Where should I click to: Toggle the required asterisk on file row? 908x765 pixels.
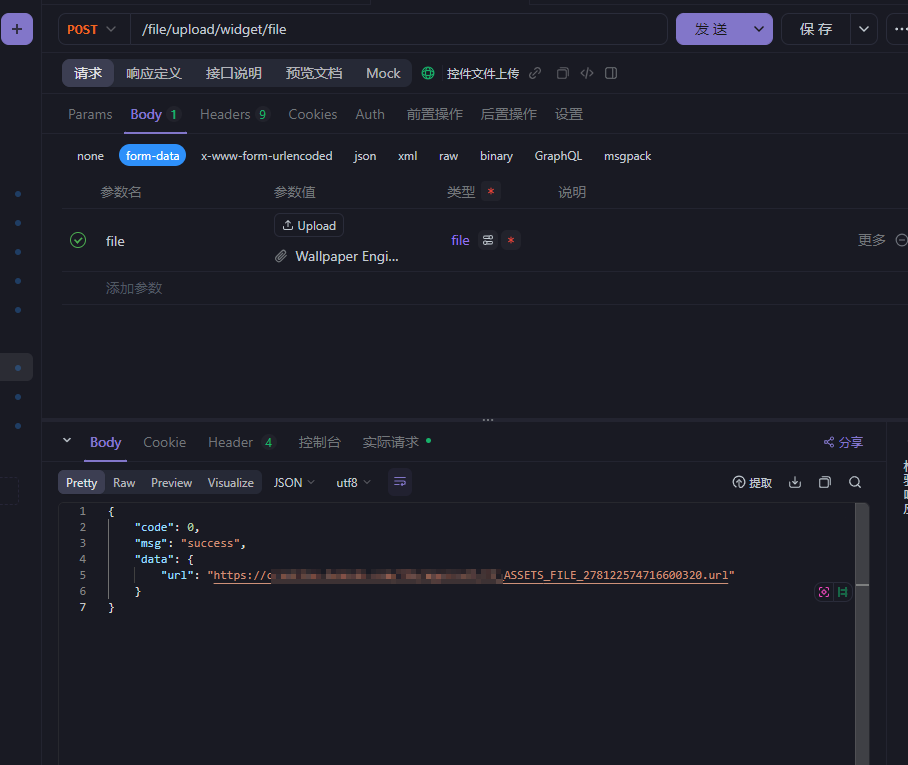tap(511, 240)
